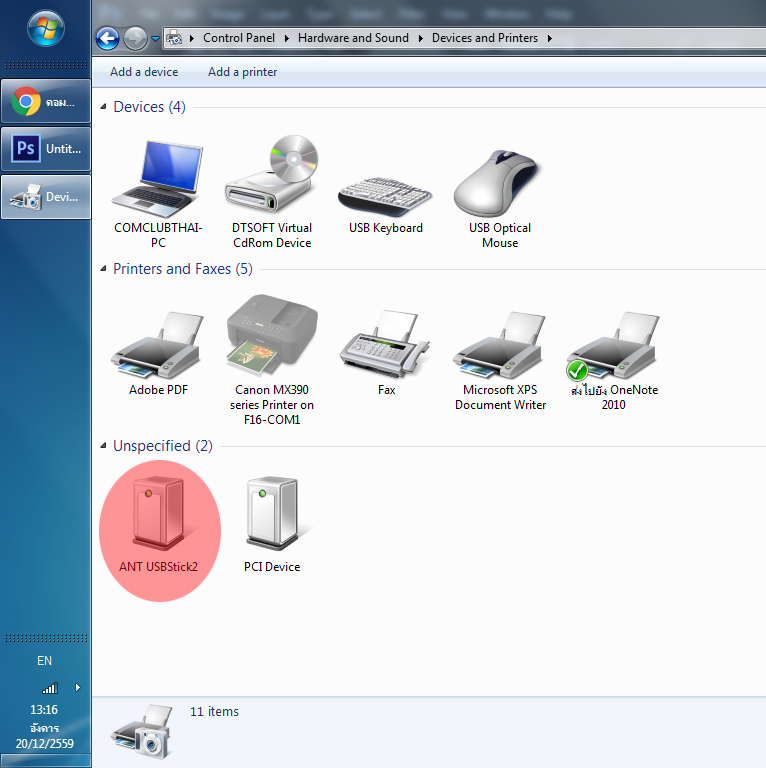Click the 13:16 clock in the tray
The image size is (766, 768).
tap(44, 710)
